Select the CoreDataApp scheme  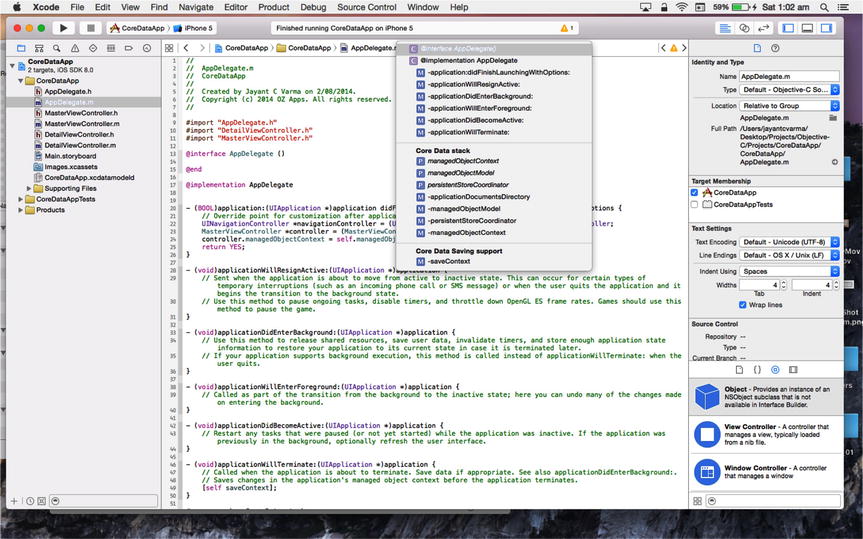pos(137,28)
